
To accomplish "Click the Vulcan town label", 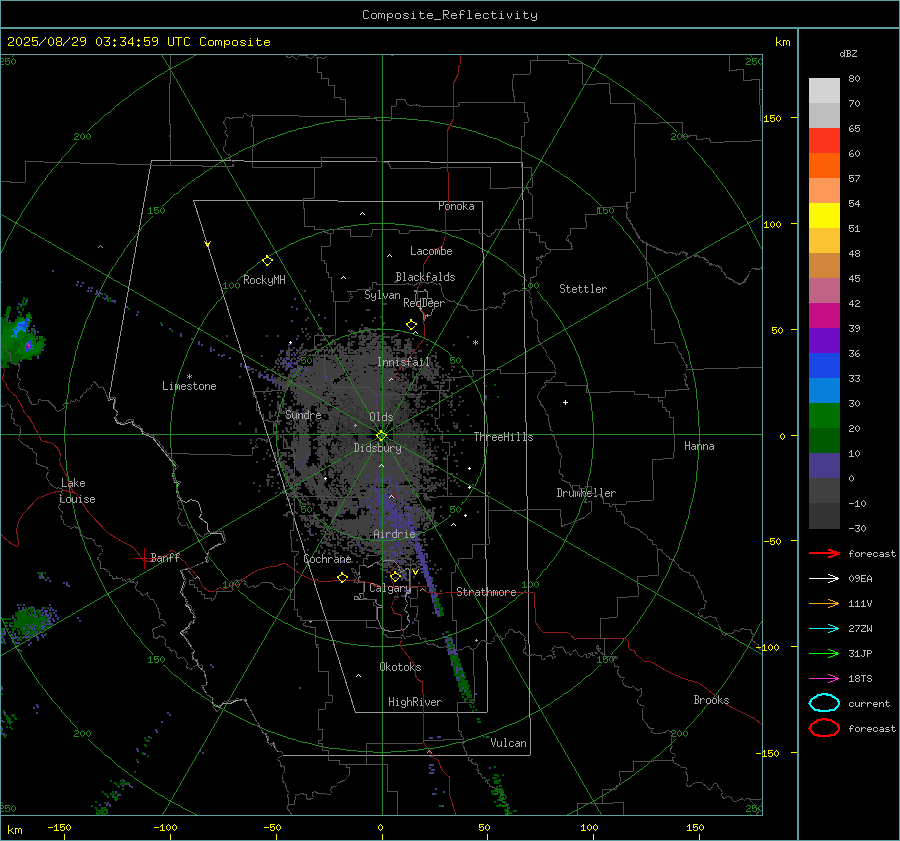I will [508, 743].
